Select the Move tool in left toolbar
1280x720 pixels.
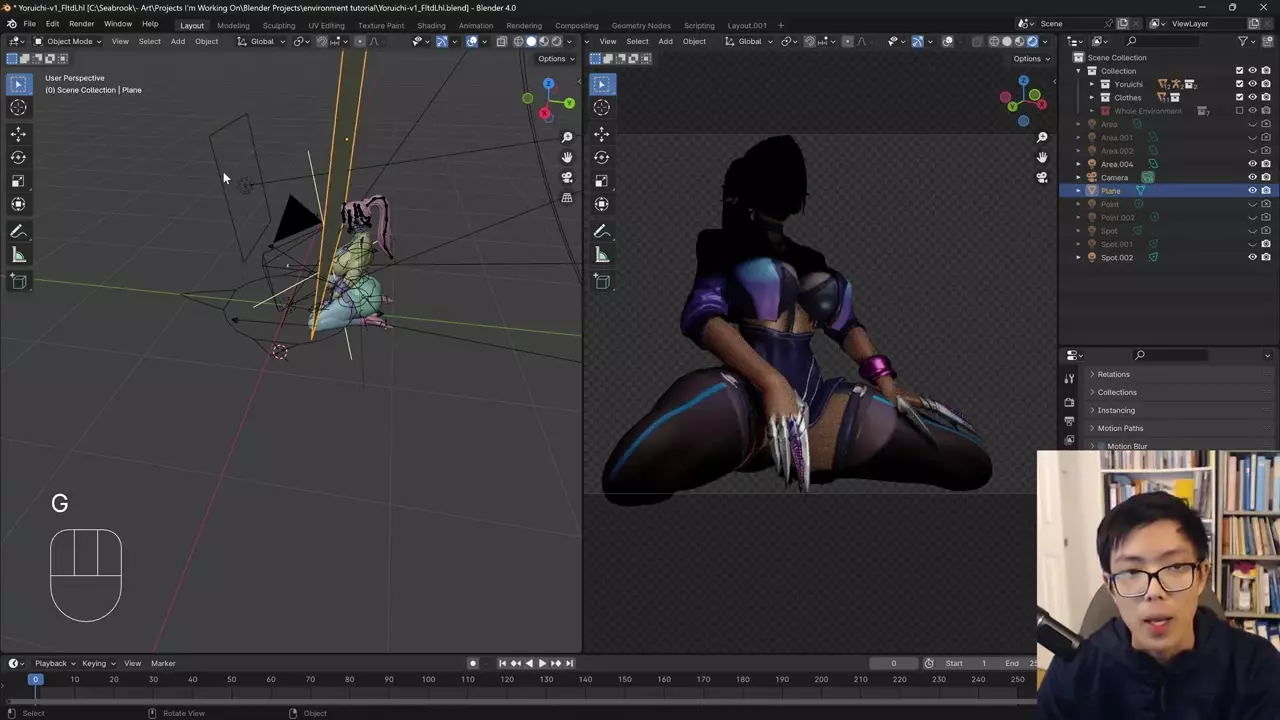click(18, 134)
